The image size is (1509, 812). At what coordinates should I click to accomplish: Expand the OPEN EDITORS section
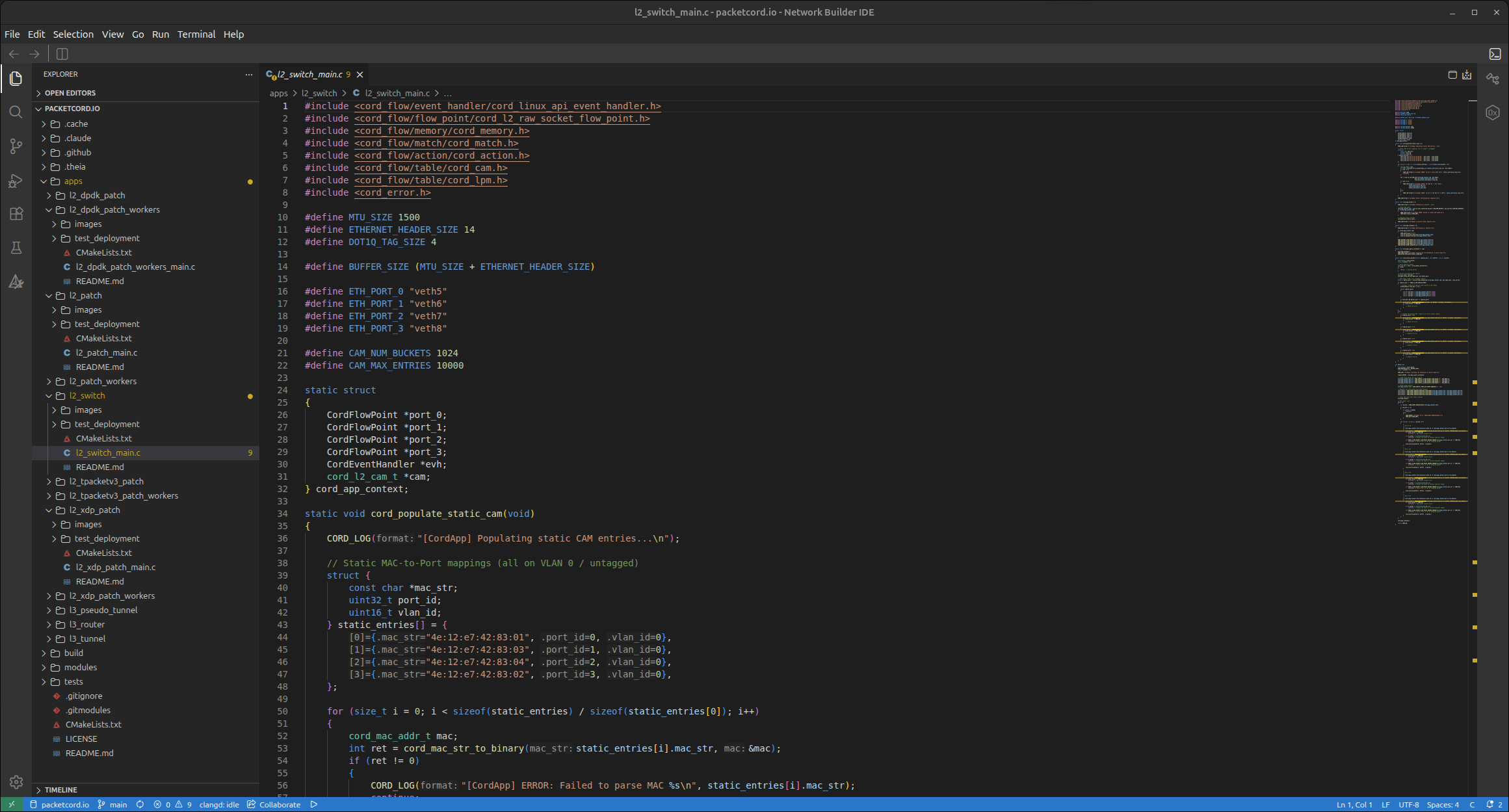click(x=146, y=93)
